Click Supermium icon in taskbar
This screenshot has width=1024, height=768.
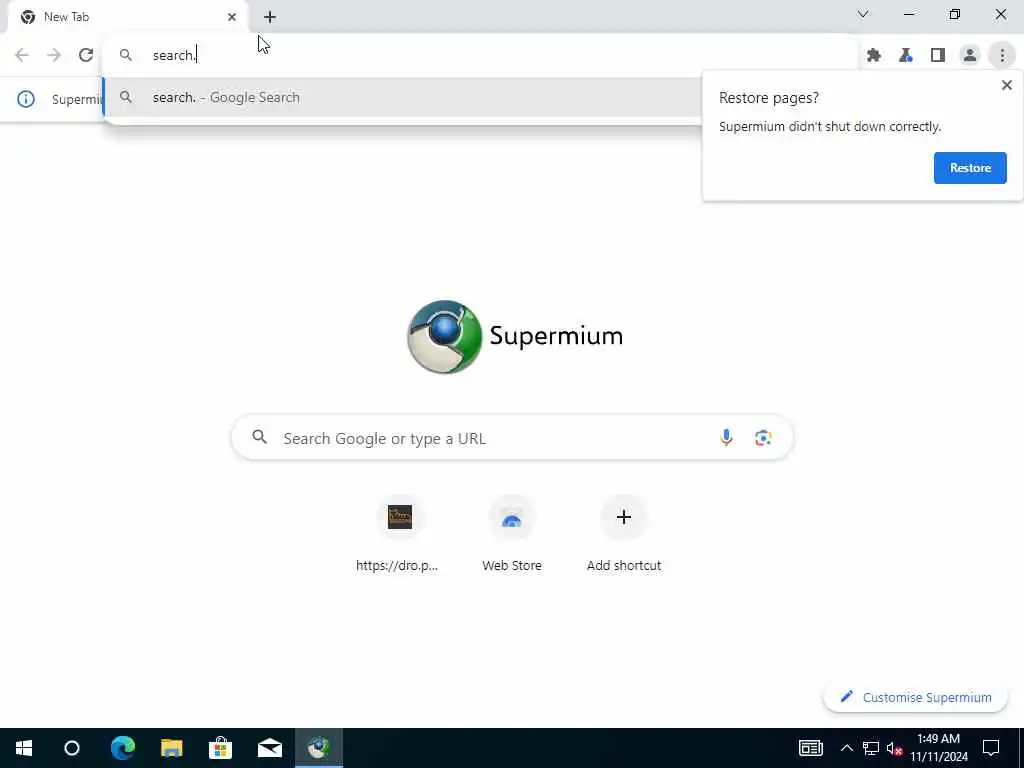[x=319, y=748]
